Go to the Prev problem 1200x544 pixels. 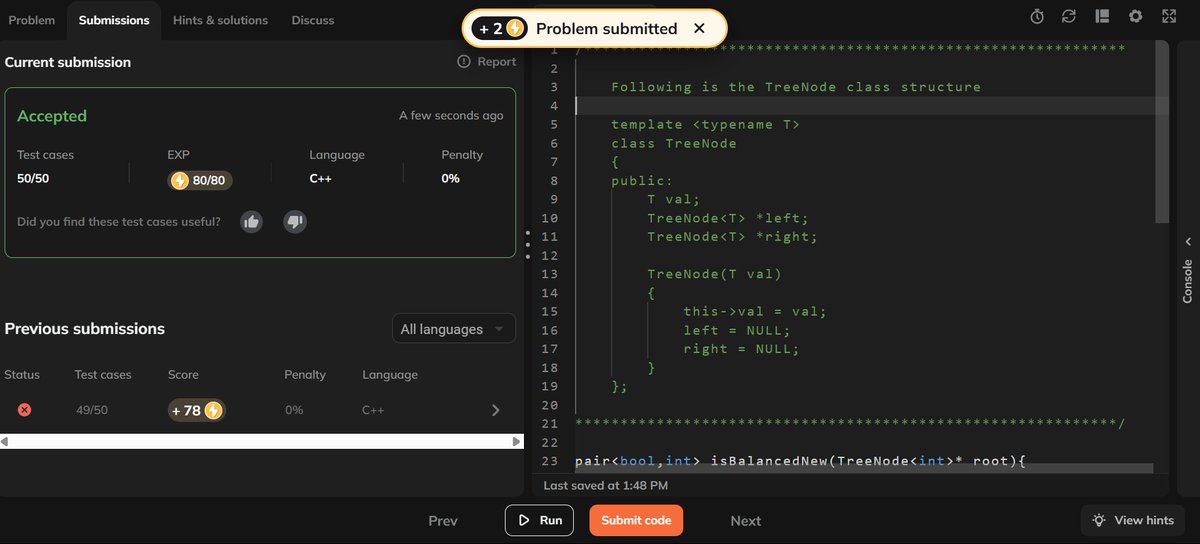(443, 521)
